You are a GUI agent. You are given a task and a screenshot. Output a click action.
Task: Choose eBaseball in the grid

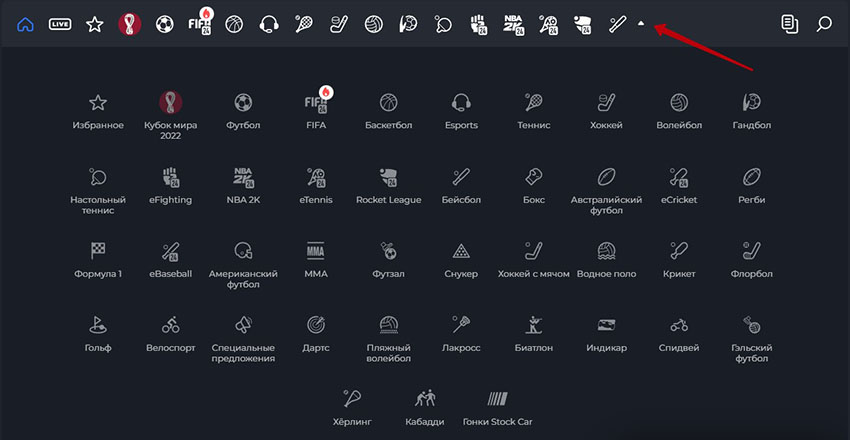tap(171, 260)
